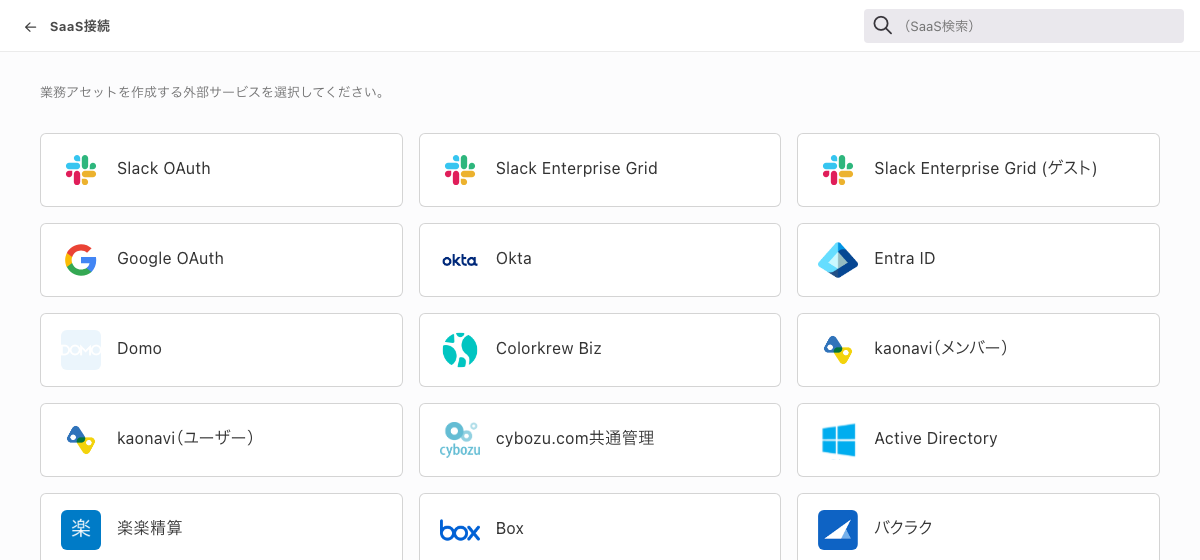Select the Active Directory label text
The image size is (1200, 560).
pos(936,439)
